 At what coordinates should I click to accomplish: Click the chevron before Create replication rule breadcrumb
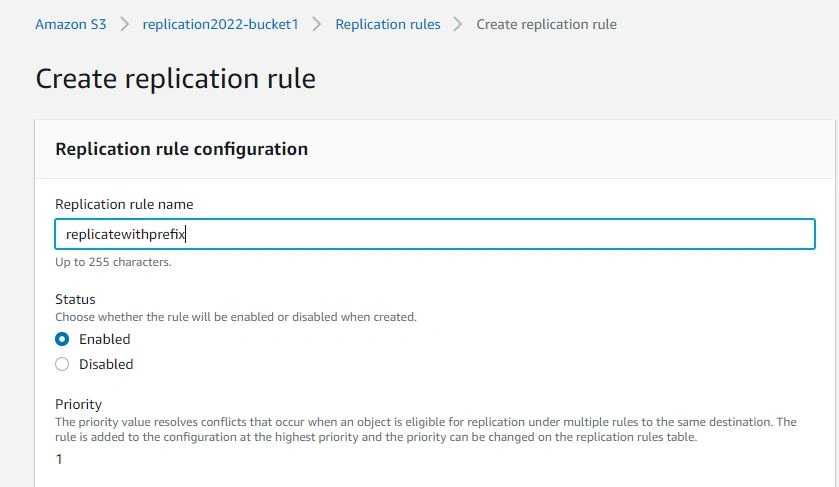(457, 24)
